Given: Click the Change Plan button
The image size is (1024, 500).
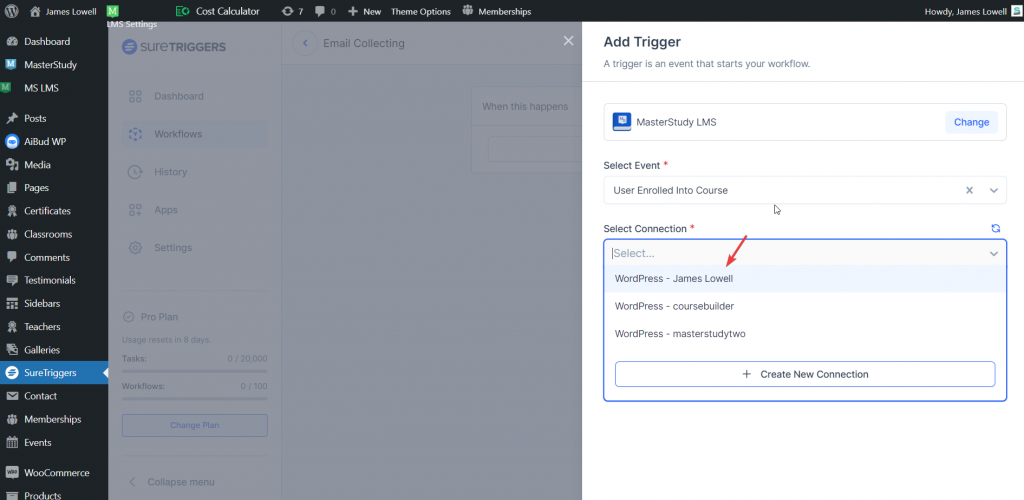Looking at the screenshot, I should point(195,425).
